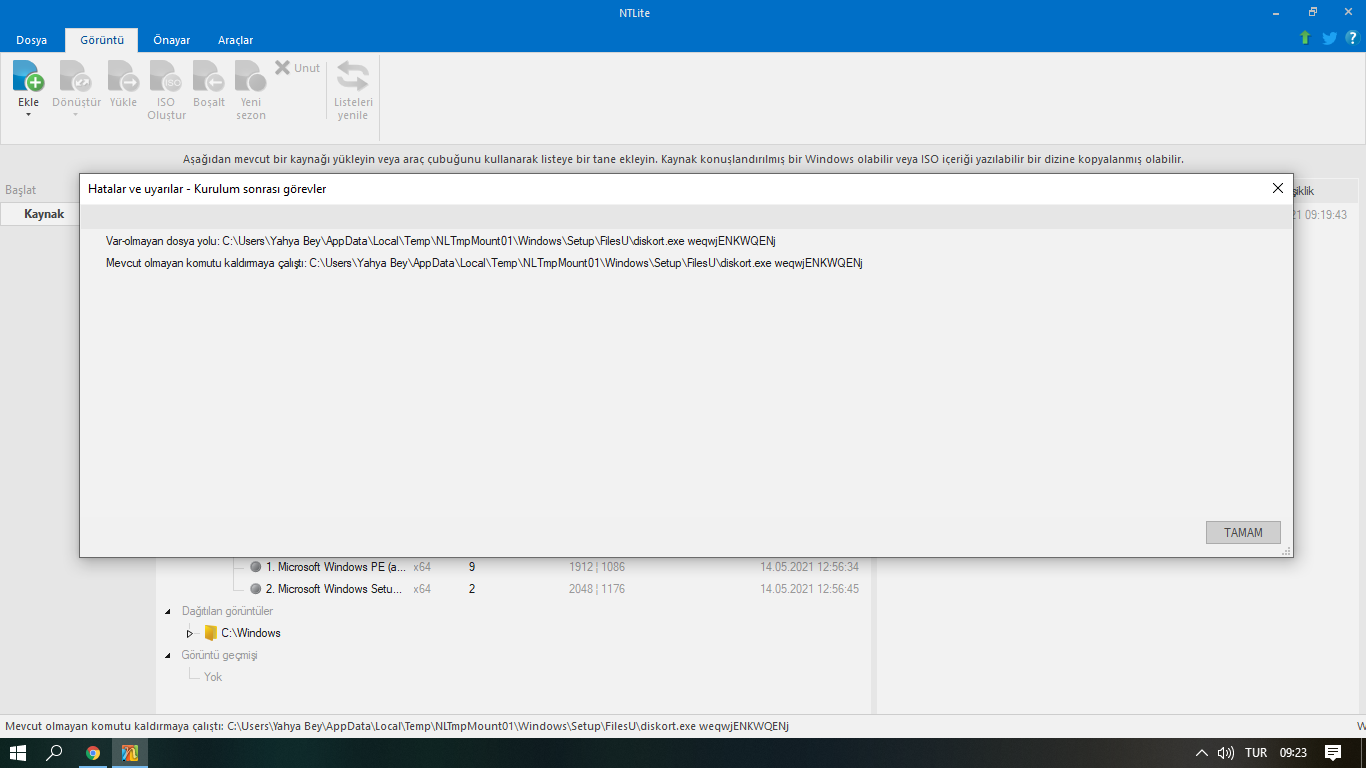This screenshot has height=768, width=1366.
Task: Open the Ekle dropdown arrow
Action: (x=28, y=114)
